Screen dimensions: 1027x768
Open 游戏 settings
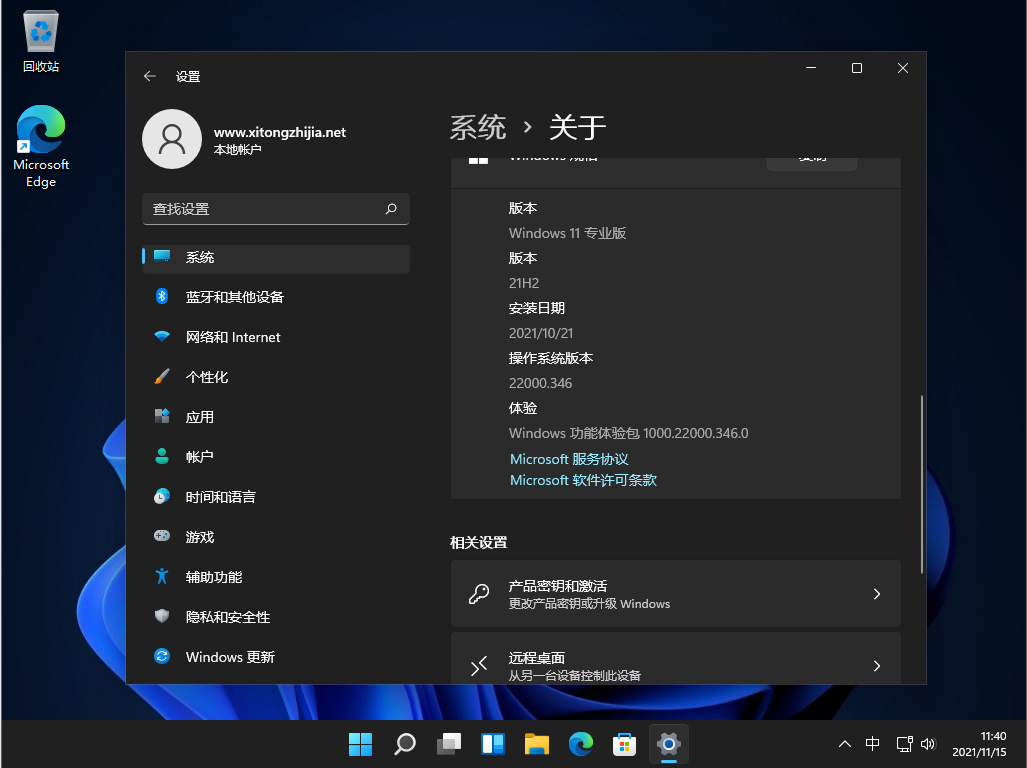tap(201, 536)
